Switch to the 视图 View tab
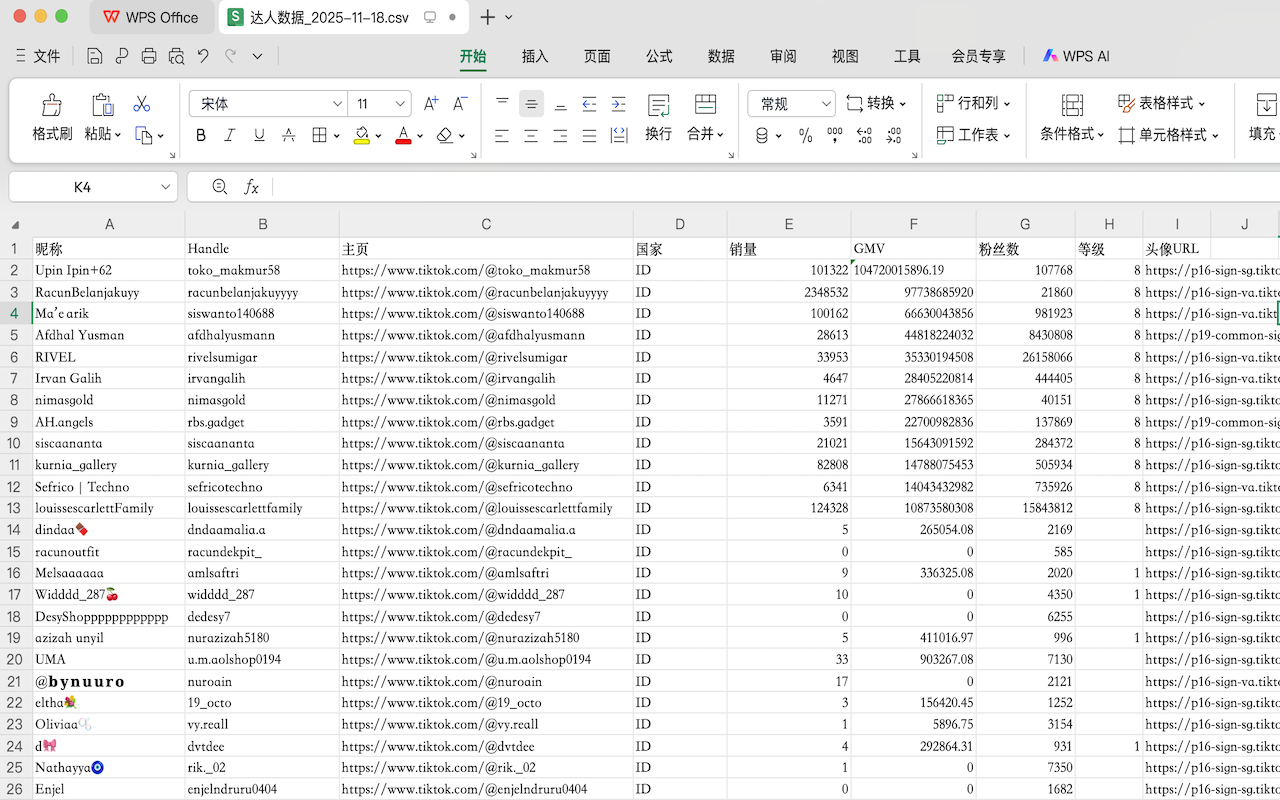This screenshot has width=1280, height=800. [x=845, y=57]
